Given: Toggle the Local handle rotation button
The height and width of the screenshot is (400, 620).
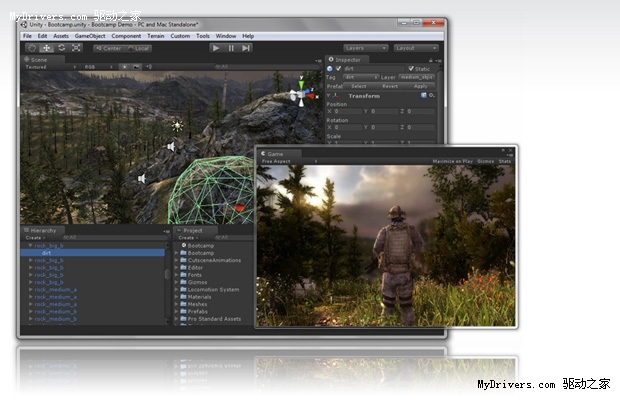Looking at the screenshot, I should pos(138,48).
